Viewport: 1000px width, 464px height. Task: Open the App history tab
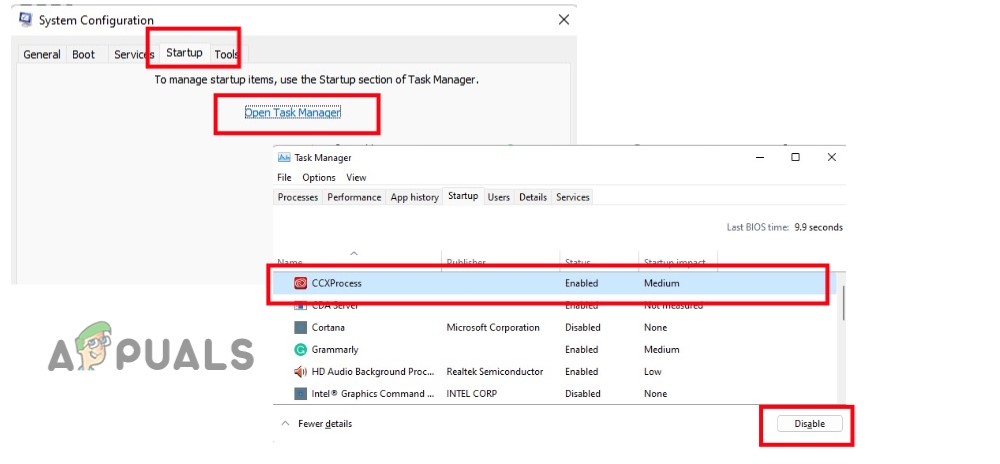tap(415, 198)
